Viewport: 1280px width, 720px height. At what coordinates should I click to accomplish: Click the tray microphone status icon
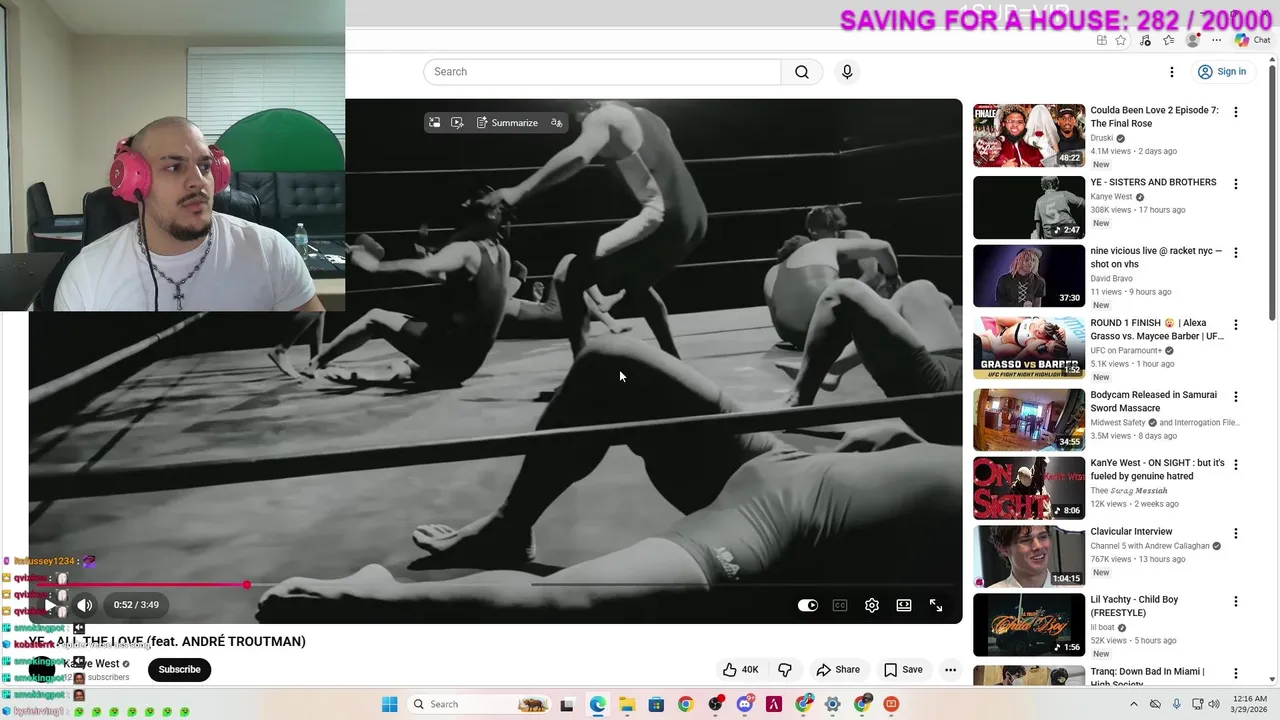click(1177, 704)
